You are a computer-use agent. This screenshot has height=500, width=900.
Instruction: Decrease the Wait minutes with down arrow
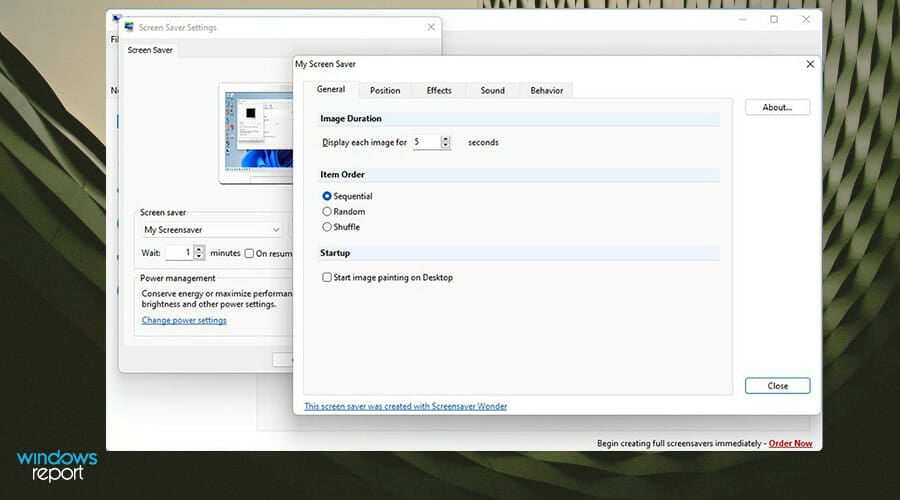(199, 257)
